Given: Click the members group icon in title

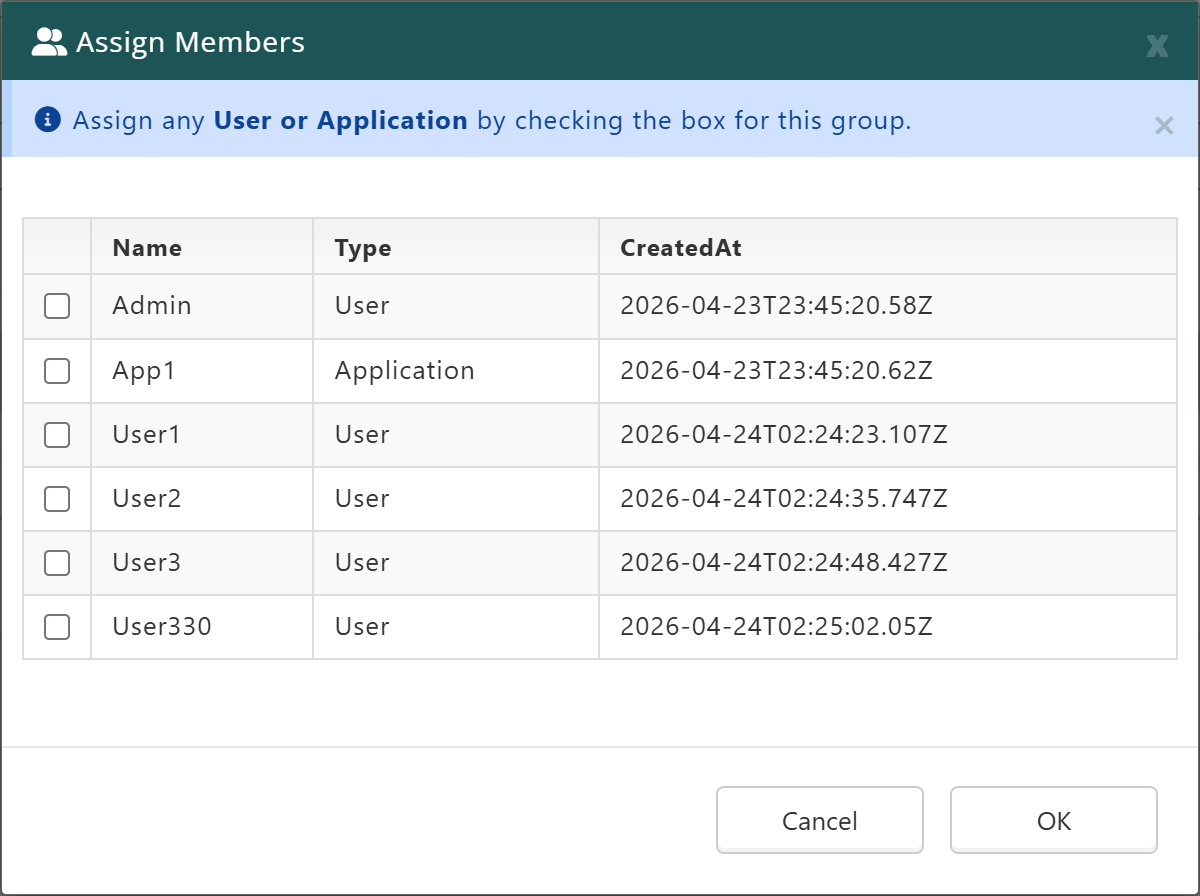Looking at the screenshot, I should (49, 42).
